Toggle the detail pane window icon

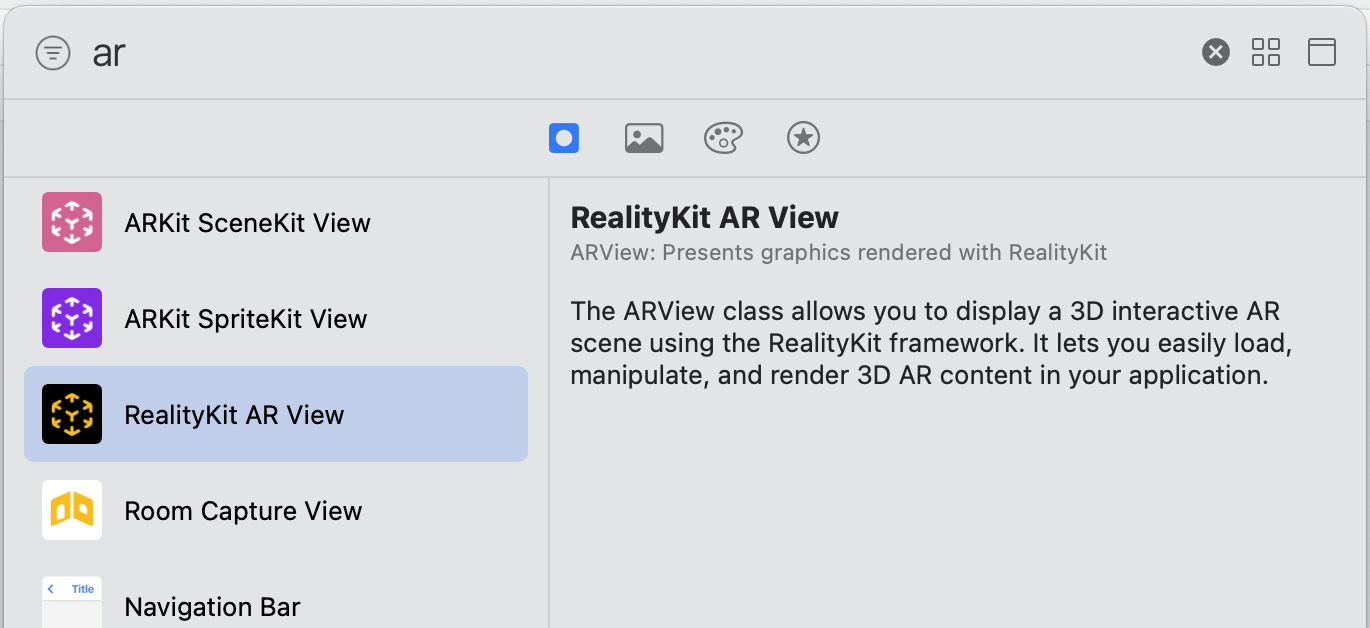(x=1322, y=52)
